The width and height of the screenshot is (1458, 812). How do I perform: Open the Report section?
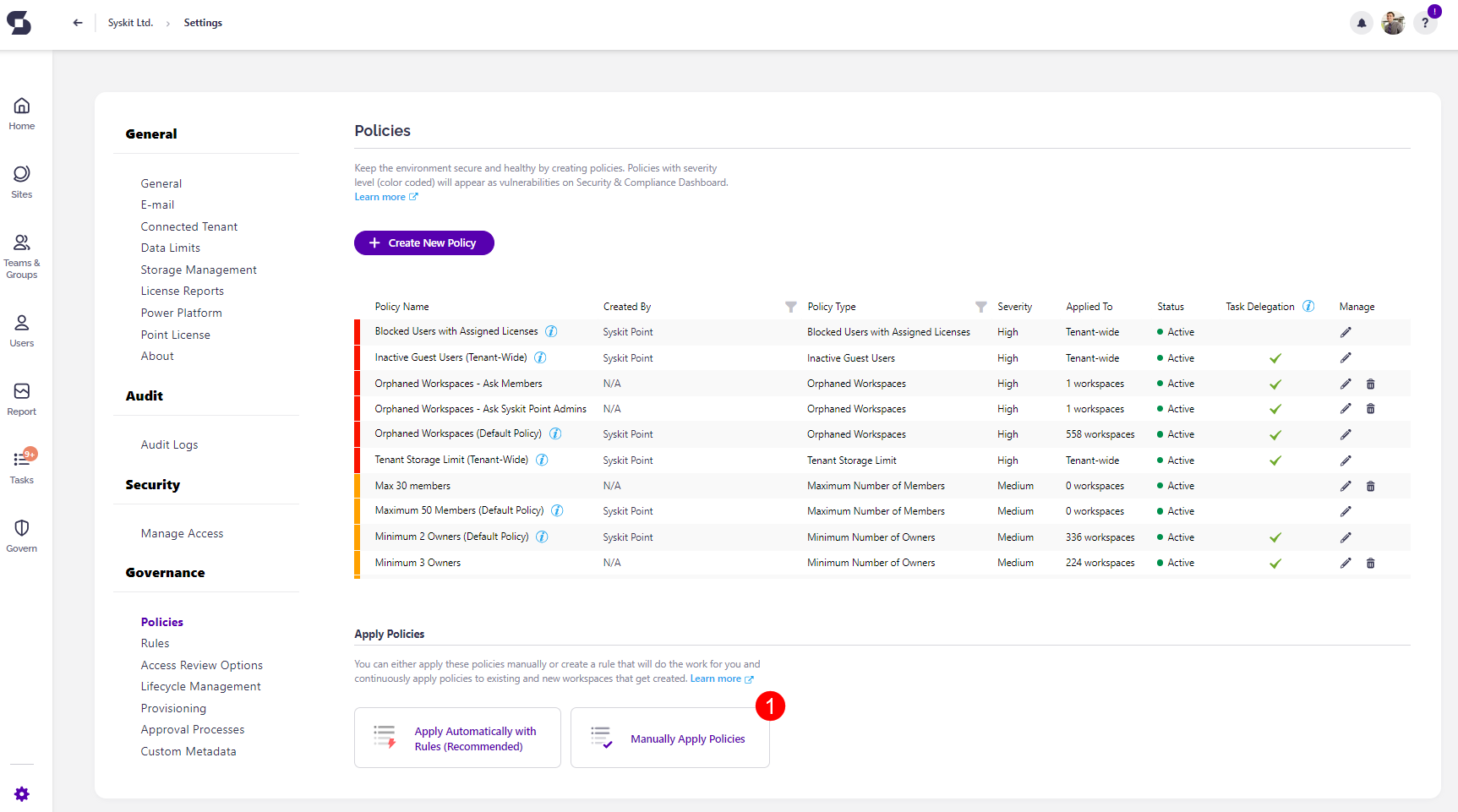tap(21, 398)
